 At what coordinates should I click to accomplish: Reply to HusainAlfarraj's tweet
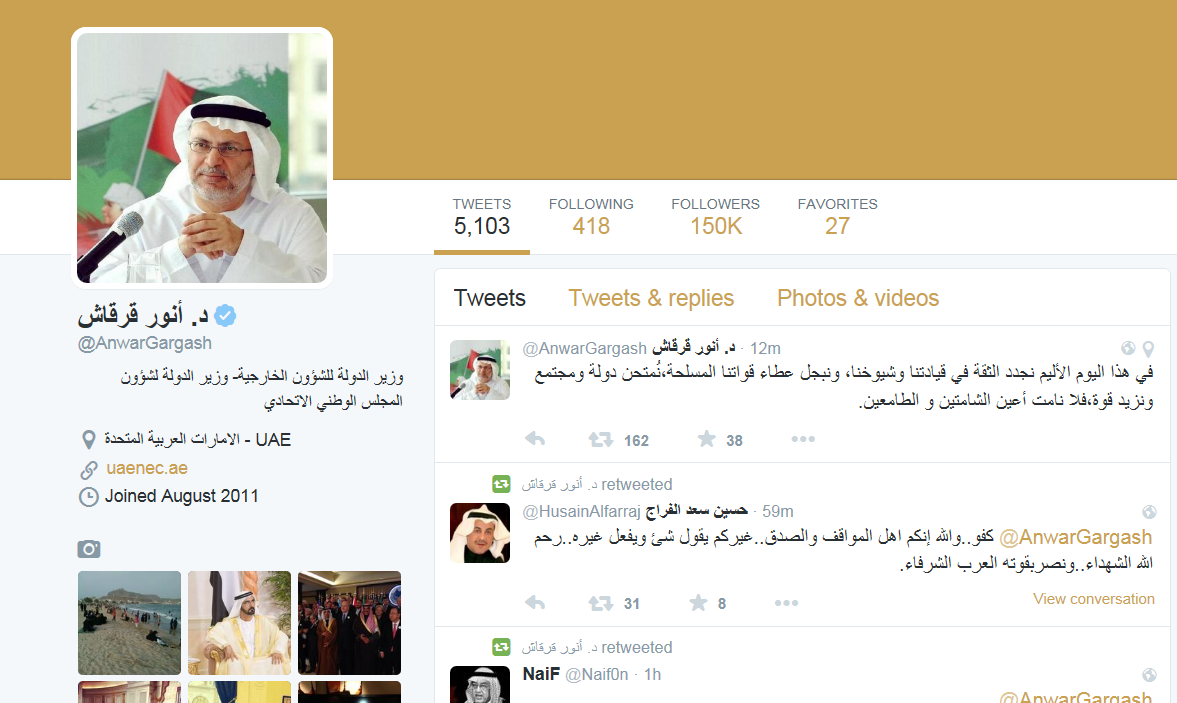534,602
